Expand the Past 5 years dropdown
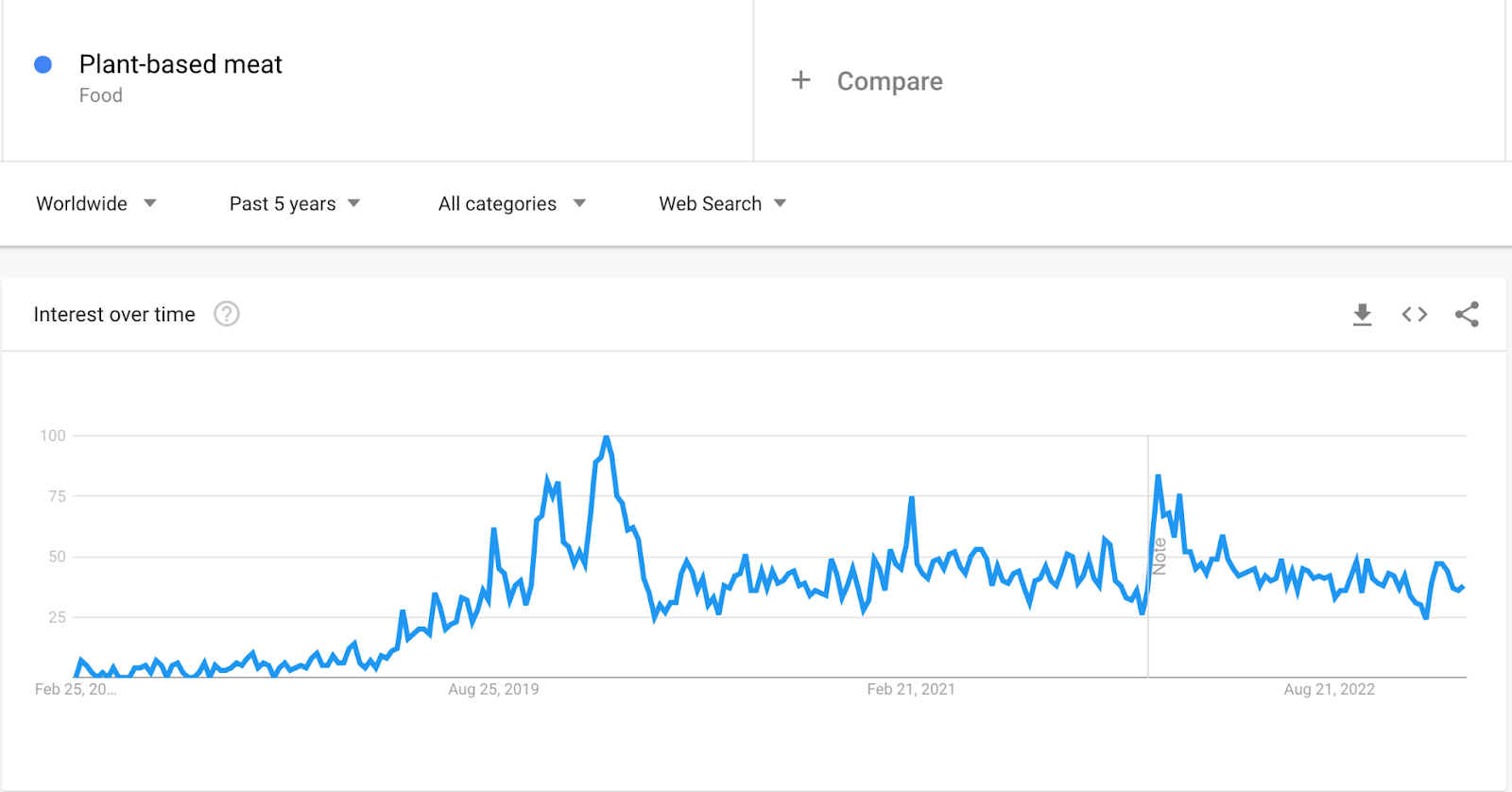 click(294, 204)
